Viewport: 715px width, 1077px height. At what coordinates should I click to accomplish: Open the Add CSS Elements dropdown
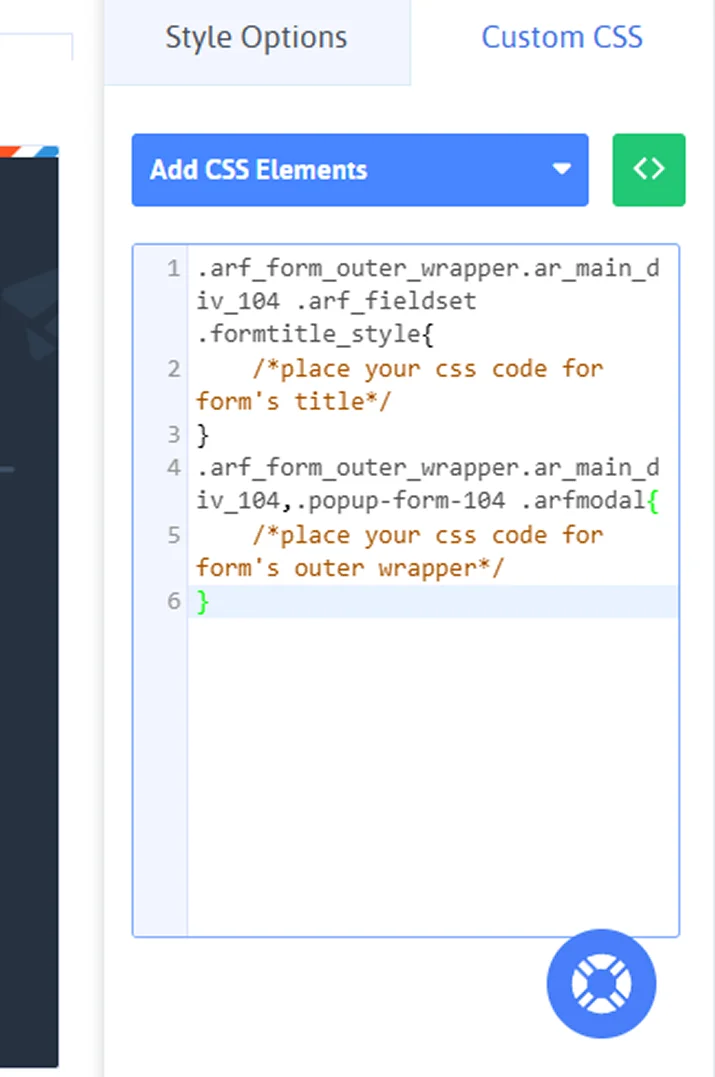coord(360,170)
